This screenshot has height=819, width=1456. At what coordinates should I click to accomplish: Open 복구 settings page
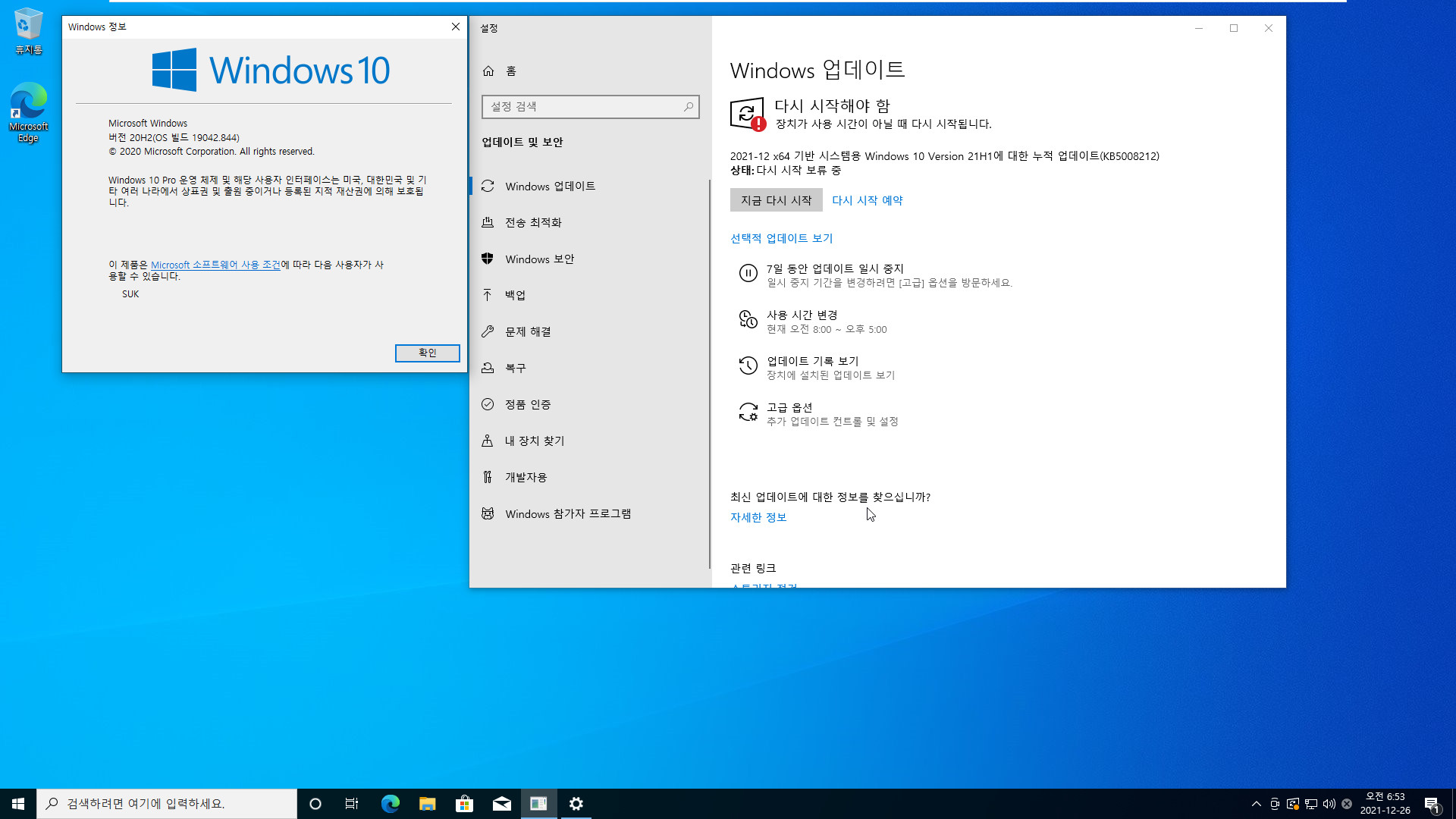pos(590,368)
